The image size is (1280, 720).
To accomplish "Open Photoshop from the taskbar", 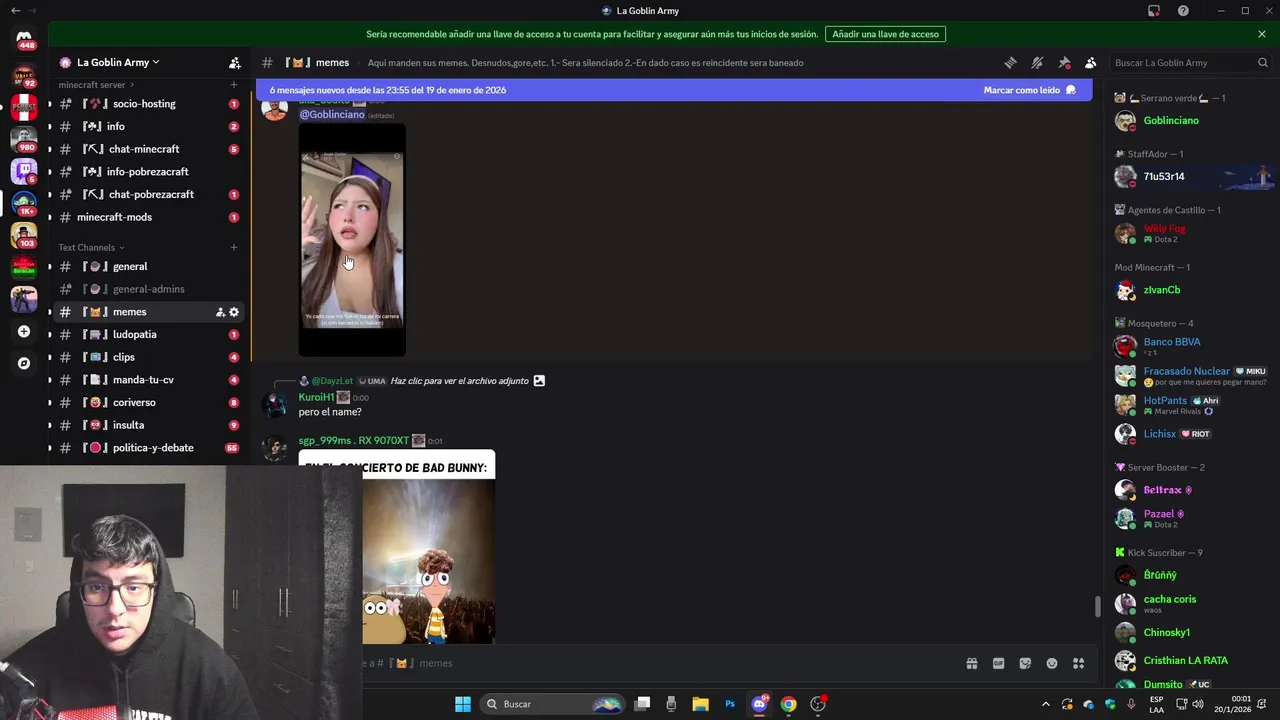I will click(x=730, y=704).
